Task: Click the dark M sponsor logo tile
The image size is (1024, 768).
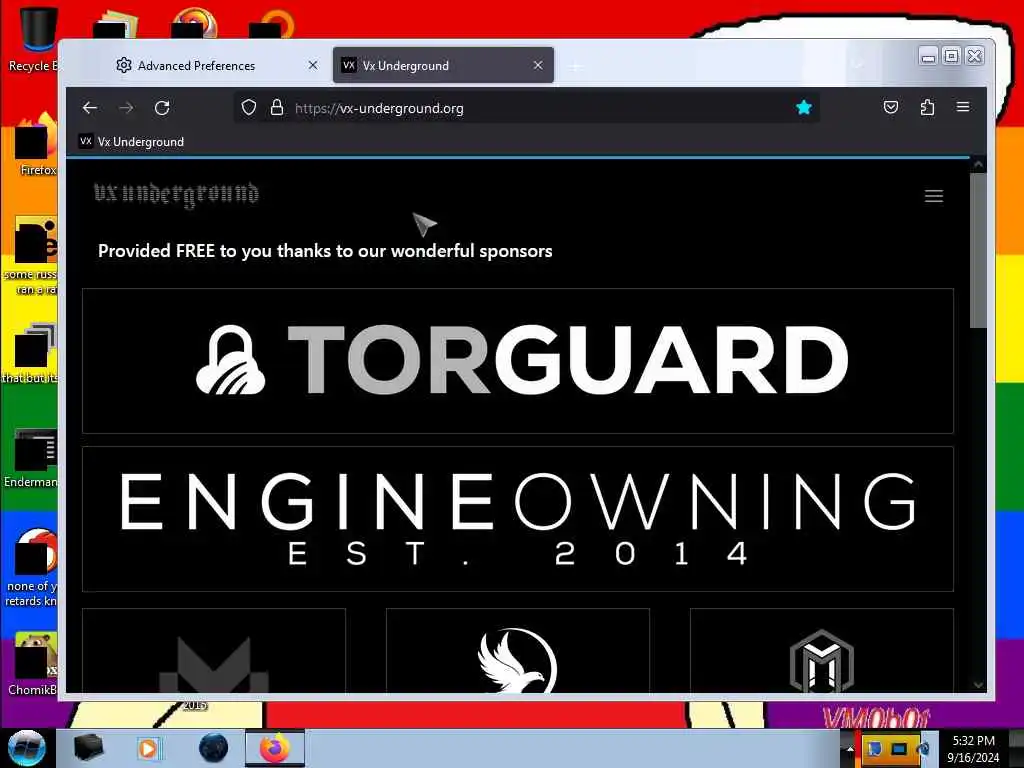Action: point(214,651)
